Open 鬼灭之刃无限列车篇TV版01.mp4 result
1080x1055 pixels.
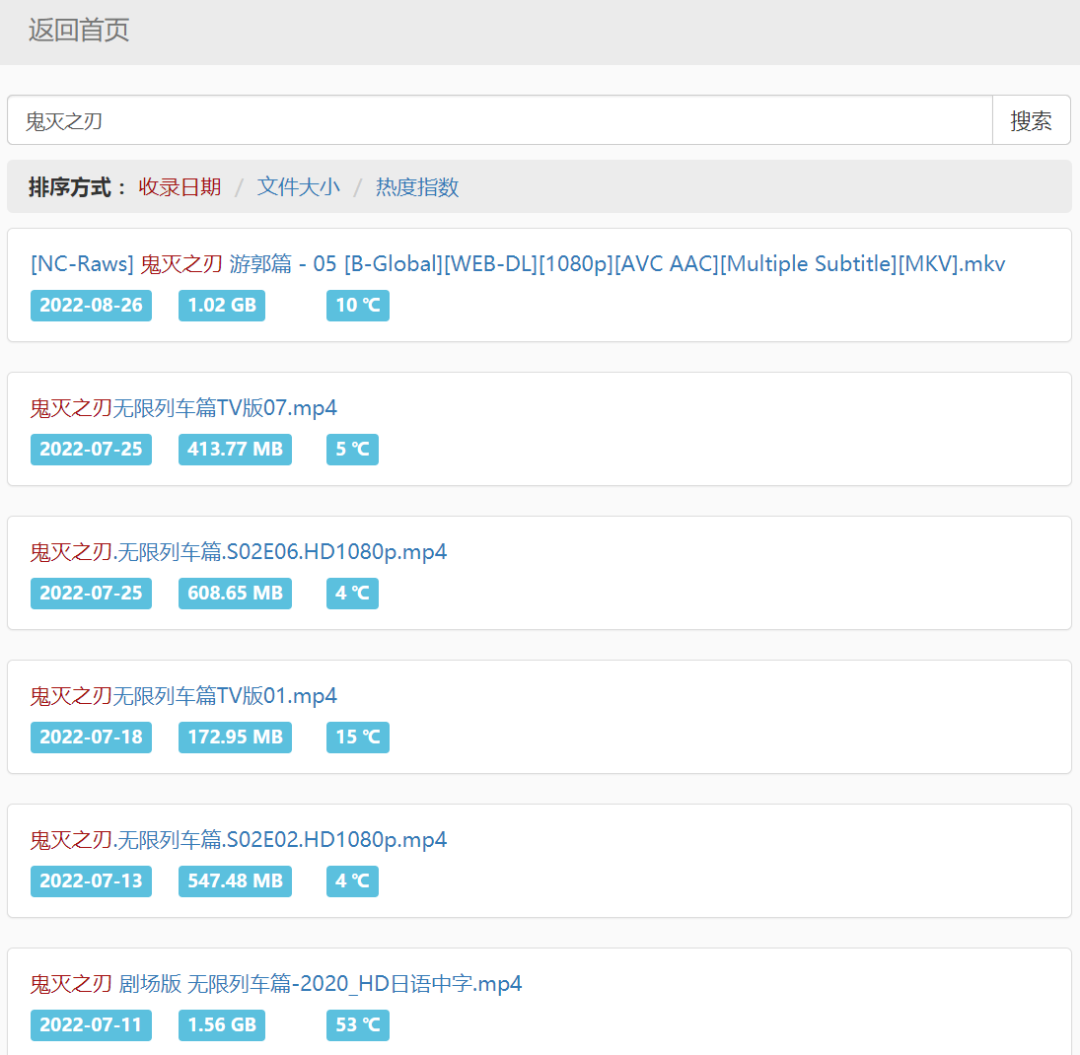pyautogui.click(x=183, y=696)
